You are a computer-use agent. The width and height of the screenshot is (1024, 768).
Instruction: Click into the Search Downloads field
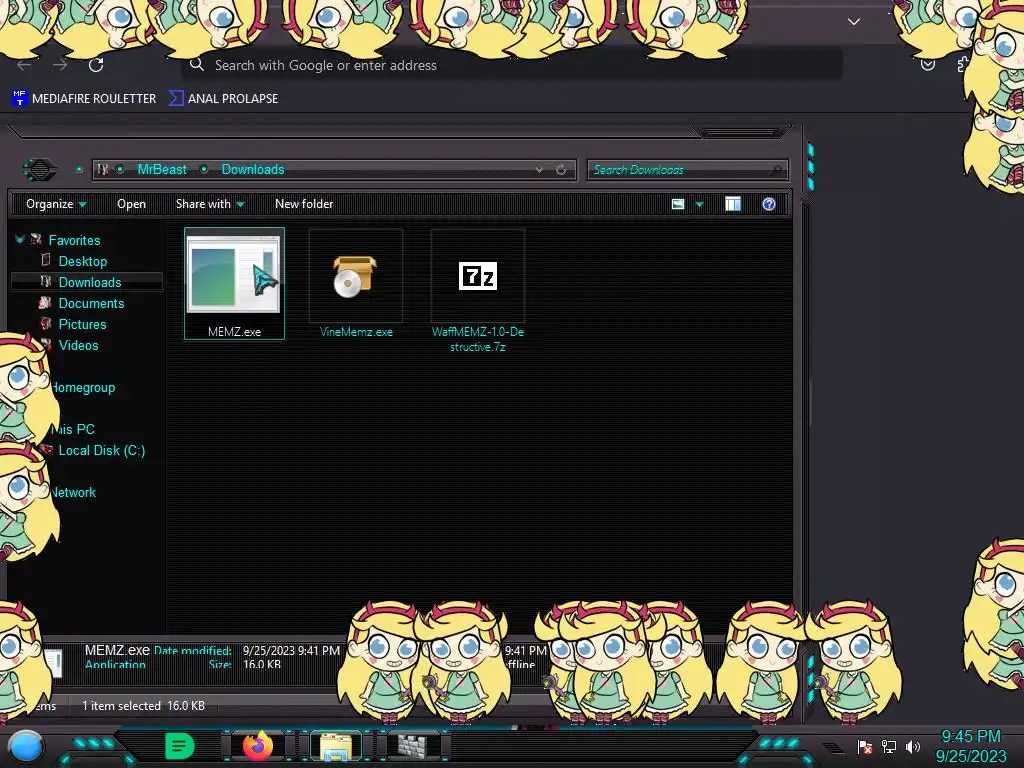click(687, 170)
